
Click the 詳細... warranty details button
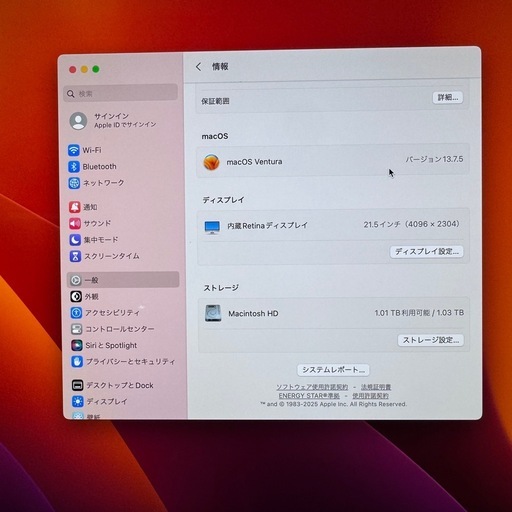pyautogui.click(x=448, y=97)
